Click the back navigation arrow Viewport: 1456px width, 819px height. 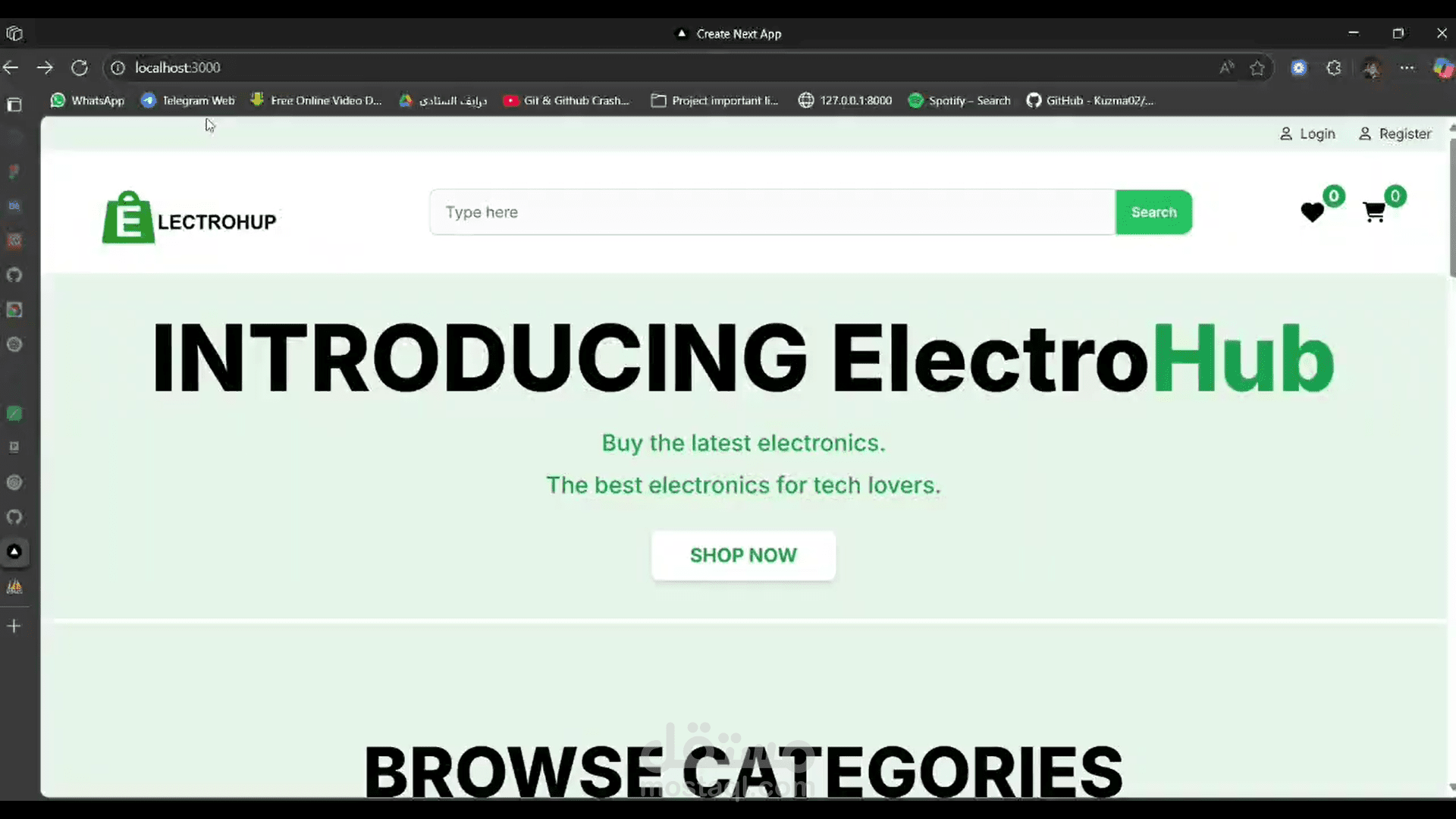11,67
